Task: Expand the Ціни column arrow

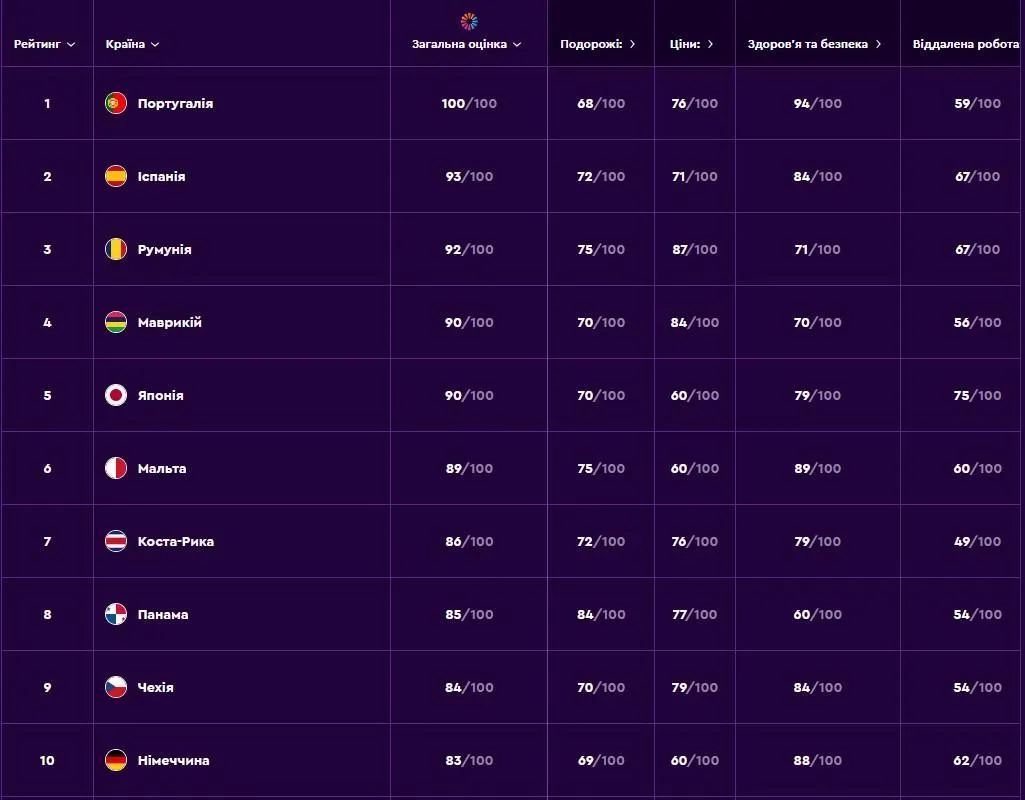Action: pyautogui.click(x=710, y=44)
